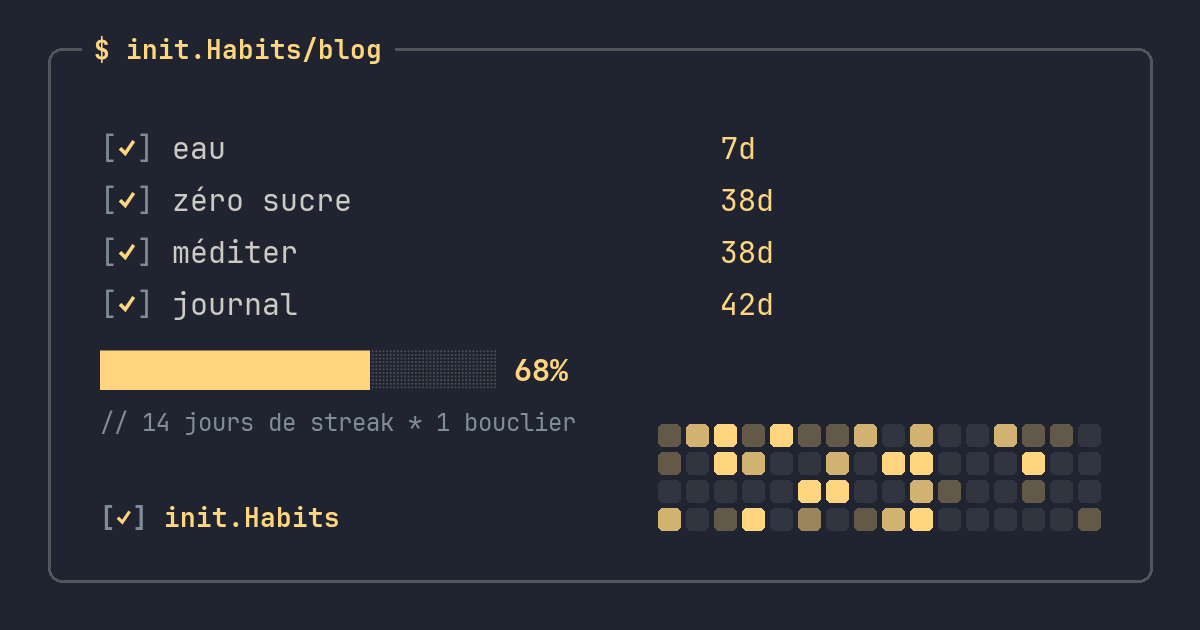Click the first top-left heatmap cell
The width and height of the screenshot is (1200, 630).
pos(669,435)
